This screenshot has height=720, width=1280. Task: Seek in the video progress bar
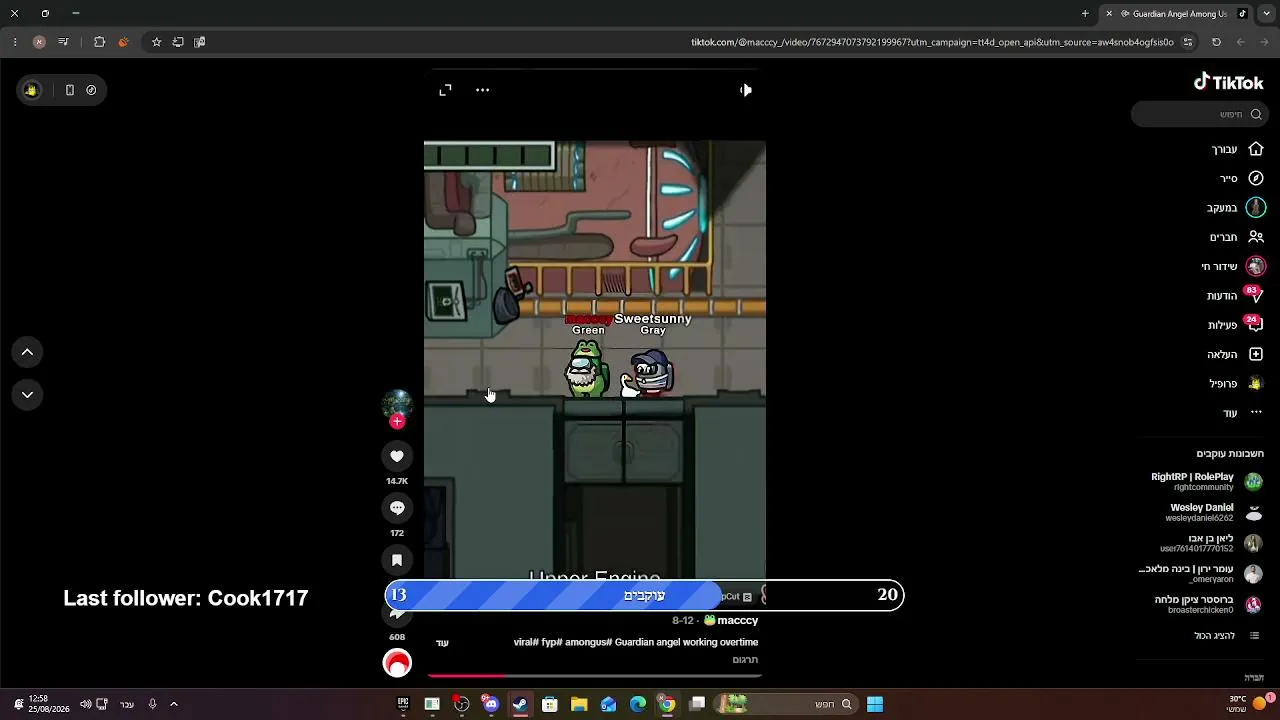[x=594, y=676]
